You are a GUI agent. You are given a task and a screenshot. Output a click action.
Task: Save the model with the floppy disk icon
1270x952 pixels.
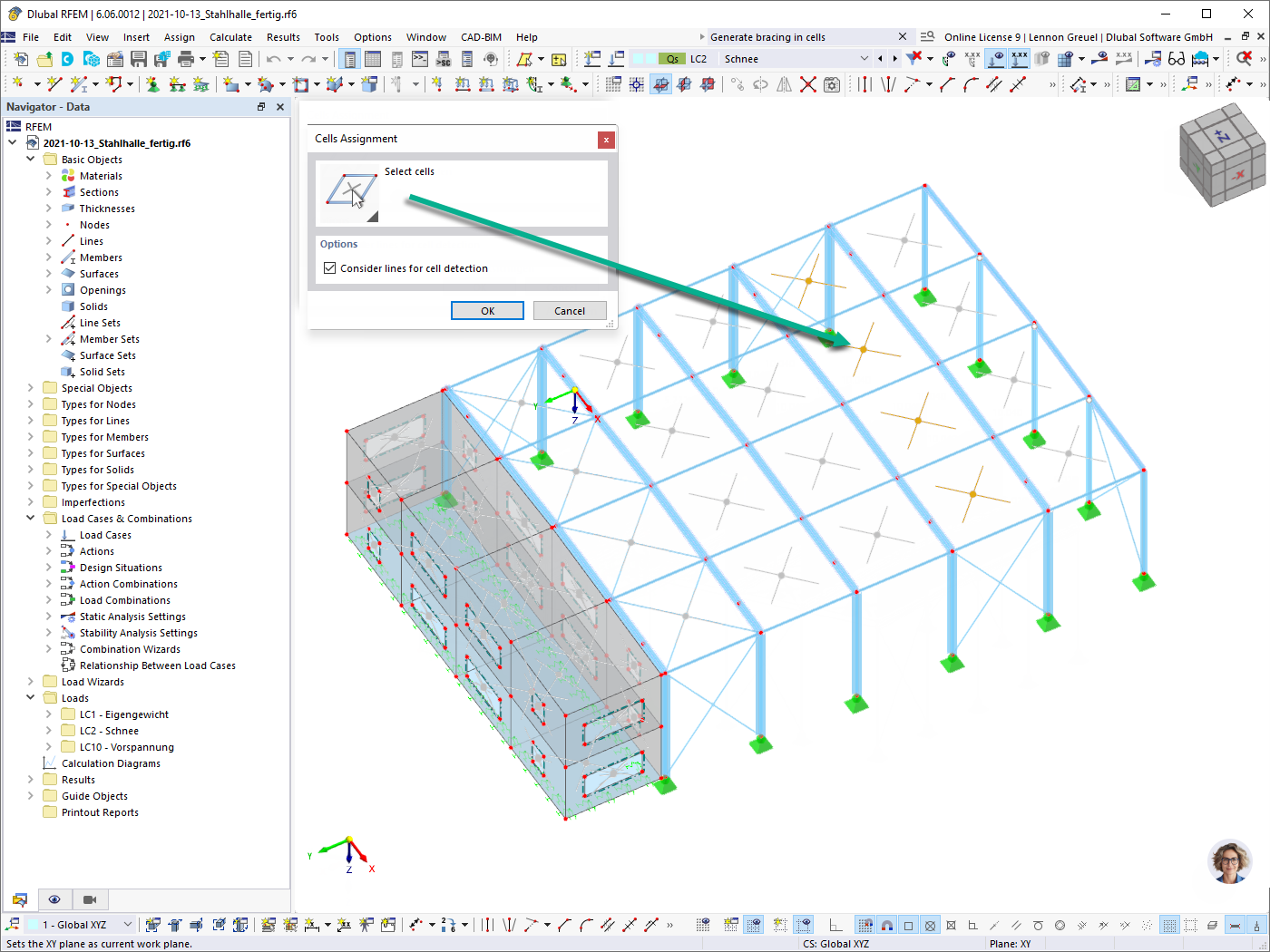click(139, 59)
